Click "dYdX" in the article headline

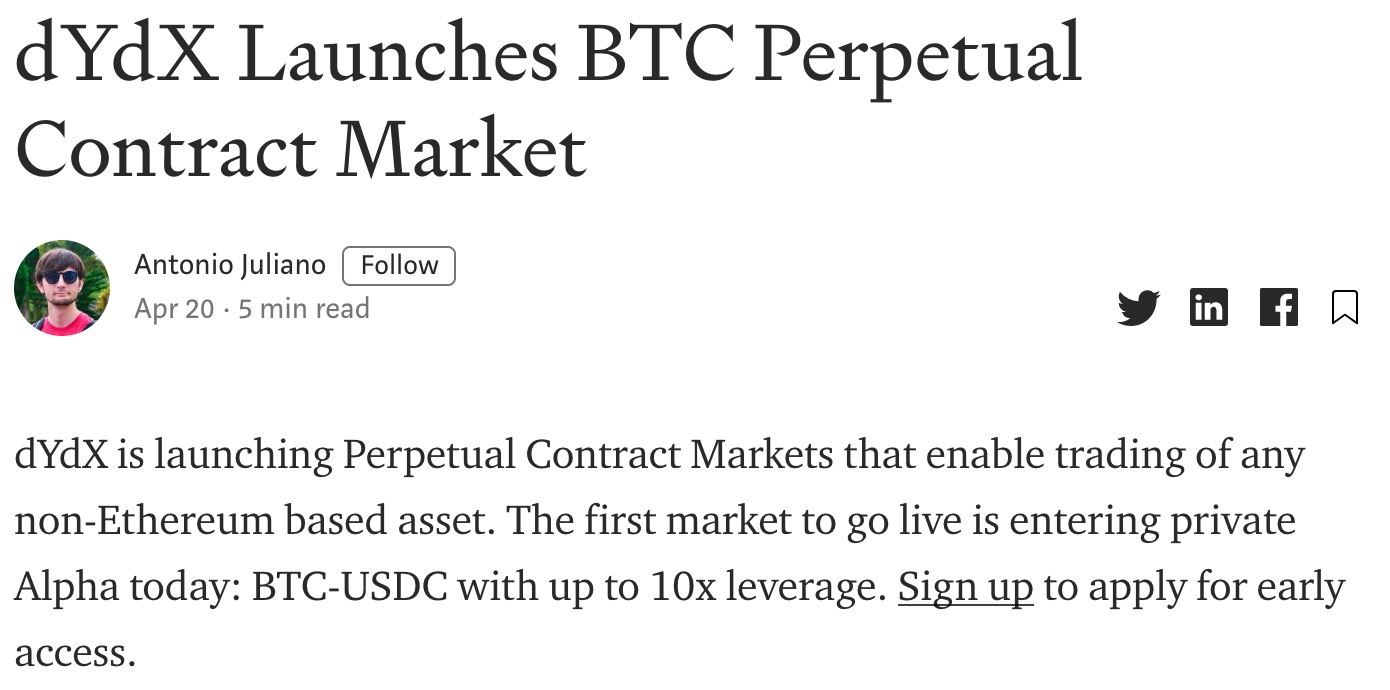(116, 54)
